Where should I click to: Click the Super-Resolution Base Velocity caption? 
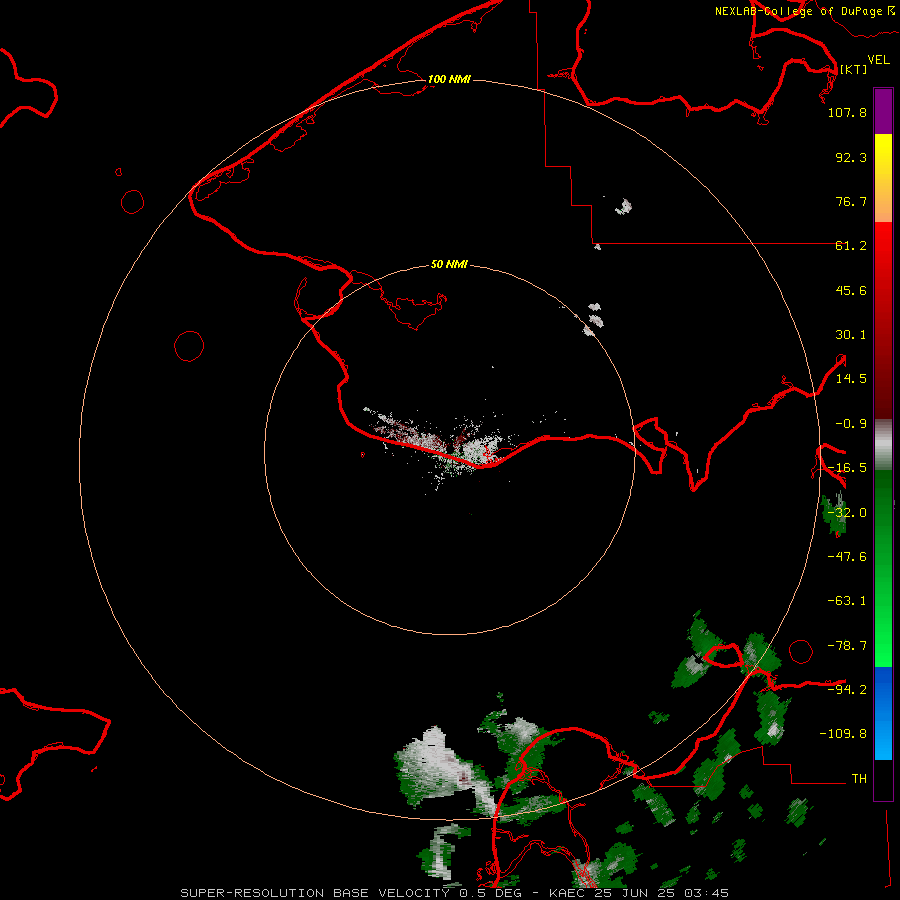455,893
